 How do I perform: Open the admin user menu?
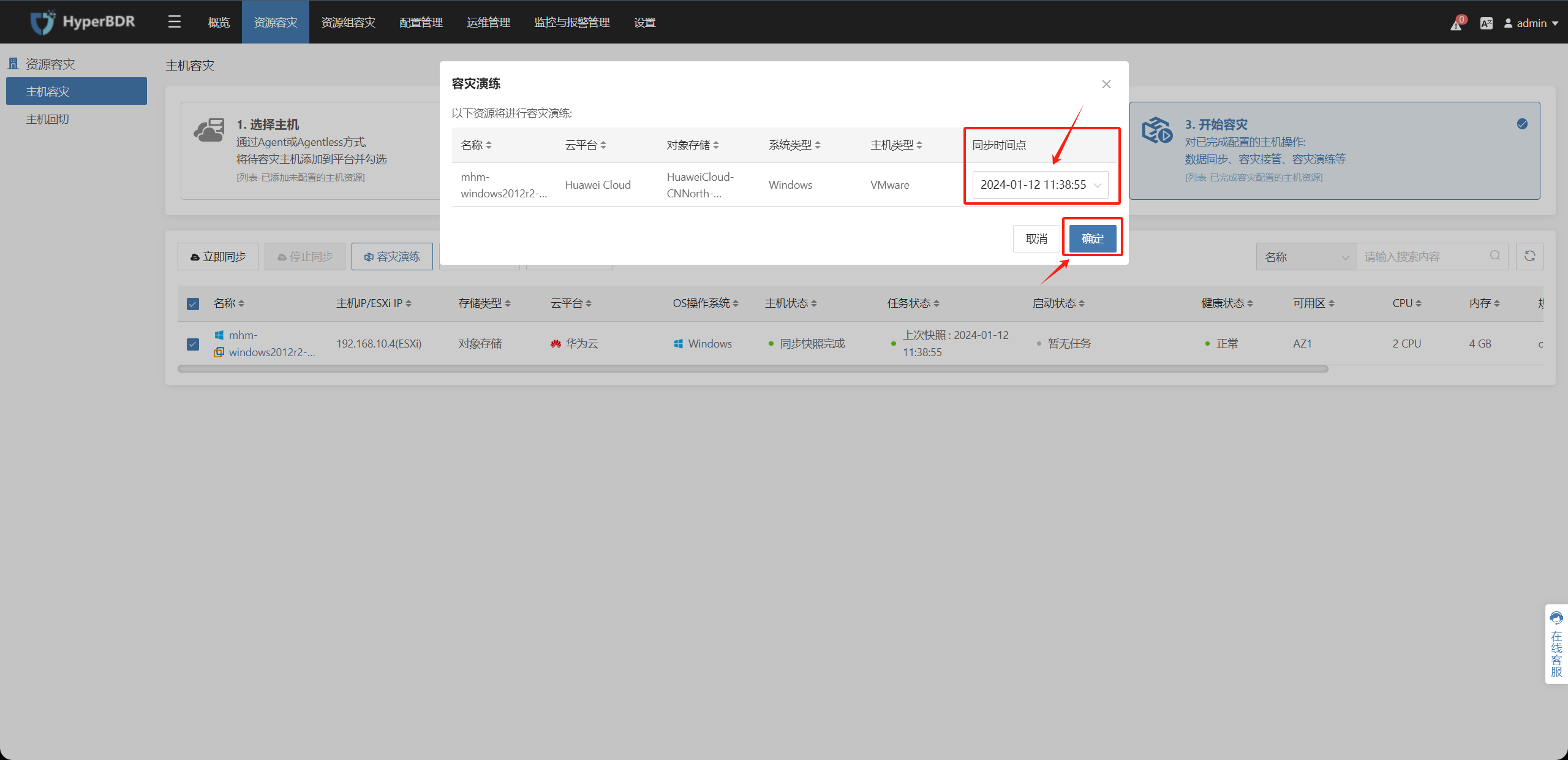(x=1531, y=23)
